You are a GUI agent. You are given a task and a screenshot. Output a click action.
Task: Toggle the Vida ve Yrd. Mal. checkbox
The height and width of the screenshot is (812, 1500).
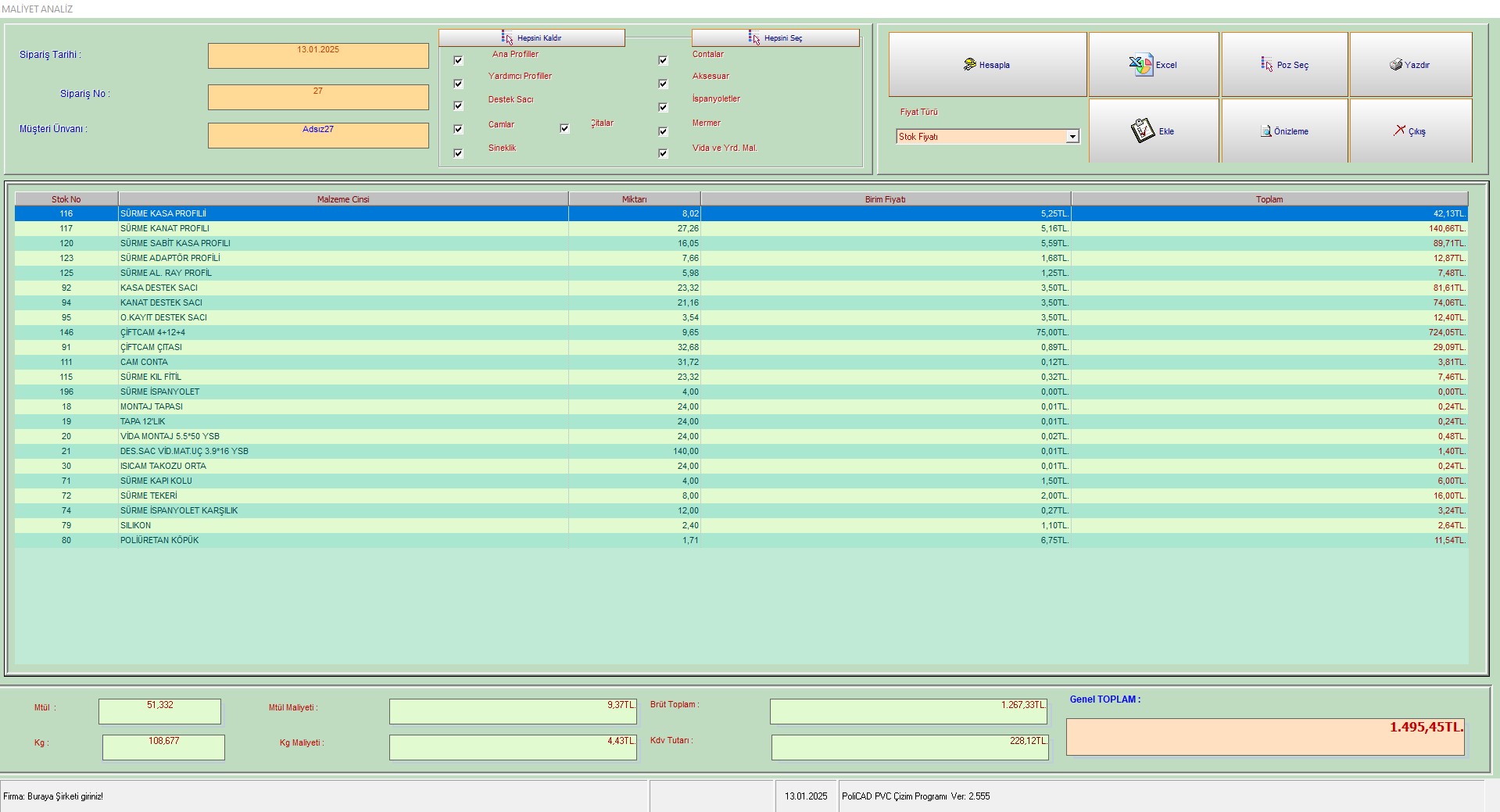[663, 153]
